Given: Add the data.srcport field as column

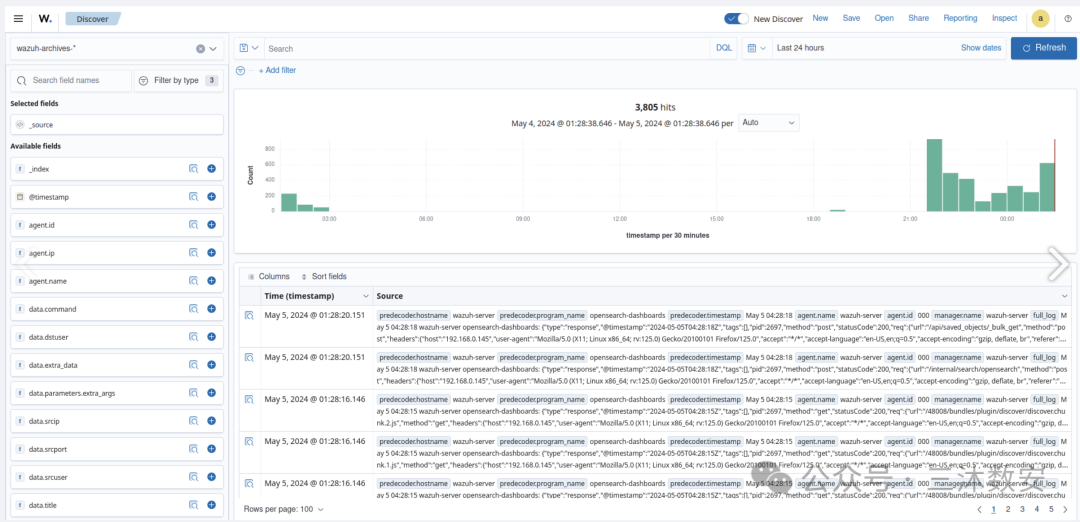Looking at the screenshot, I should pyautogui.click(x=211, y=449).
